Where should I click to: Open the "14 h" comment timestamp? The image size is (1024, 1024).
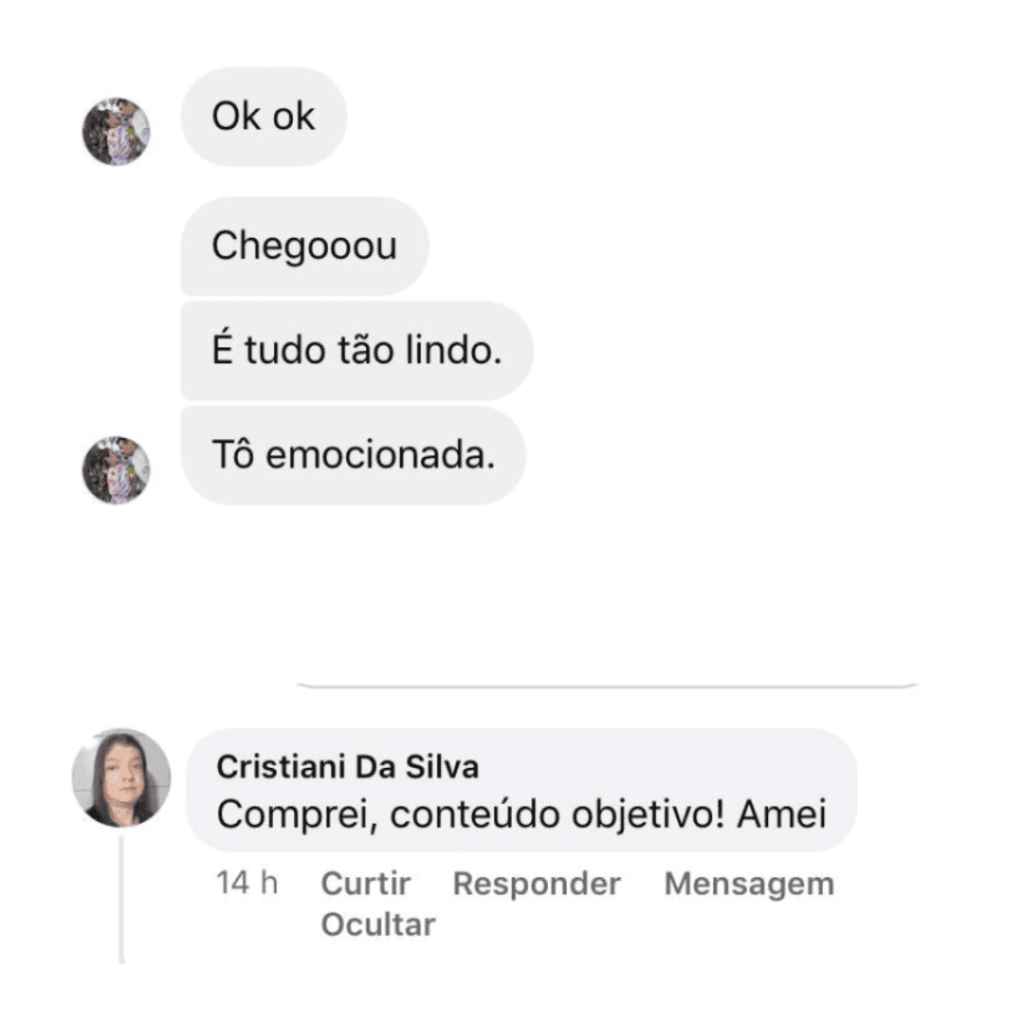point(247,883)
